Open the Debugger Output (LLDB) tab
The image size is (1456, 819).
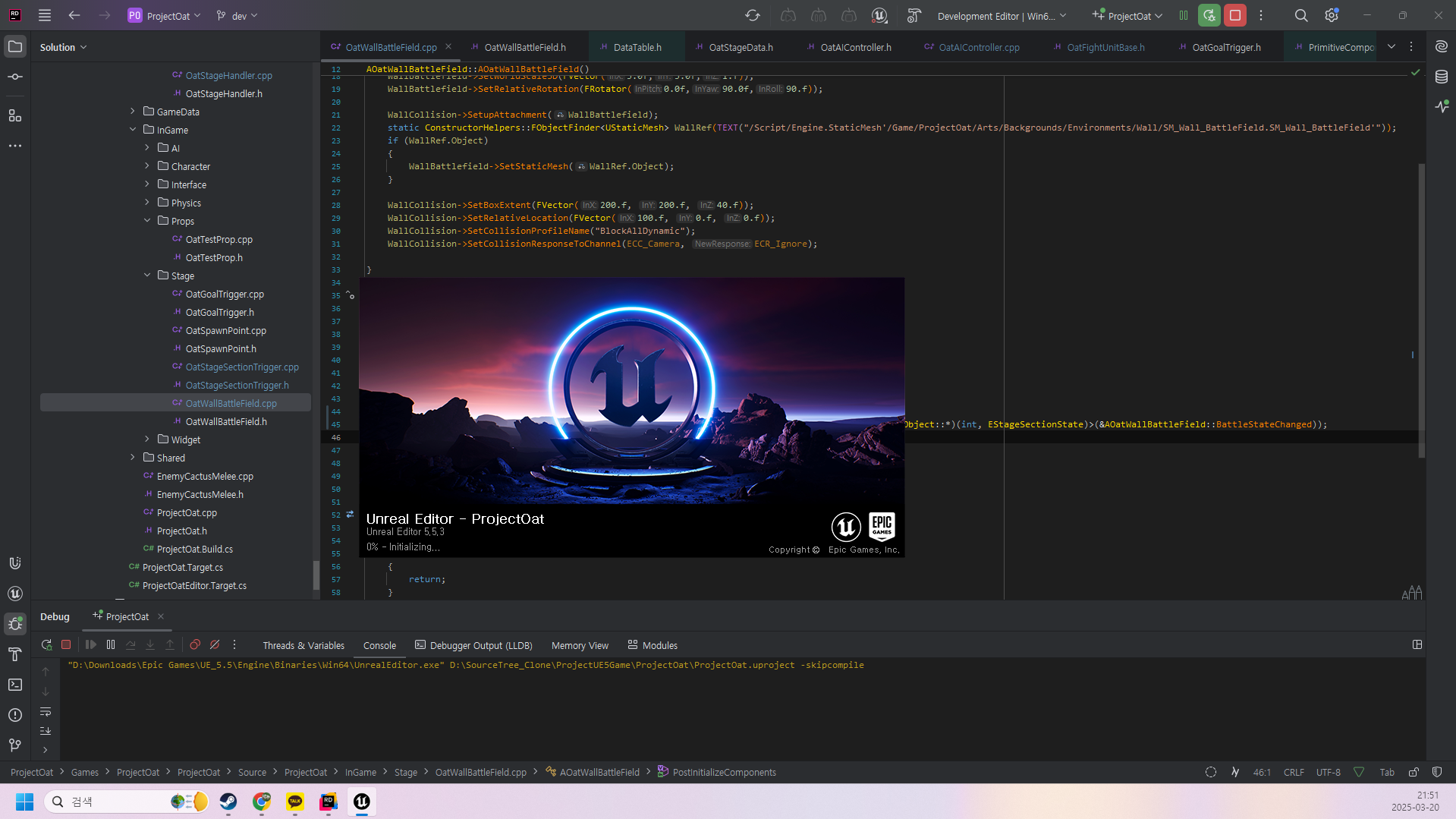point(473,645)
